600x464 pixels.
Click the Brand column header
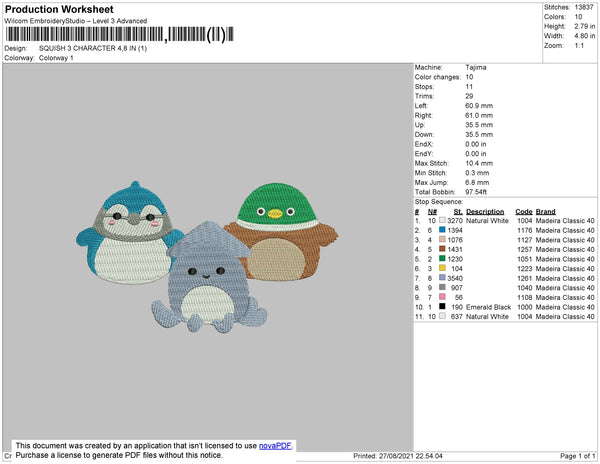tap(545, 212)
